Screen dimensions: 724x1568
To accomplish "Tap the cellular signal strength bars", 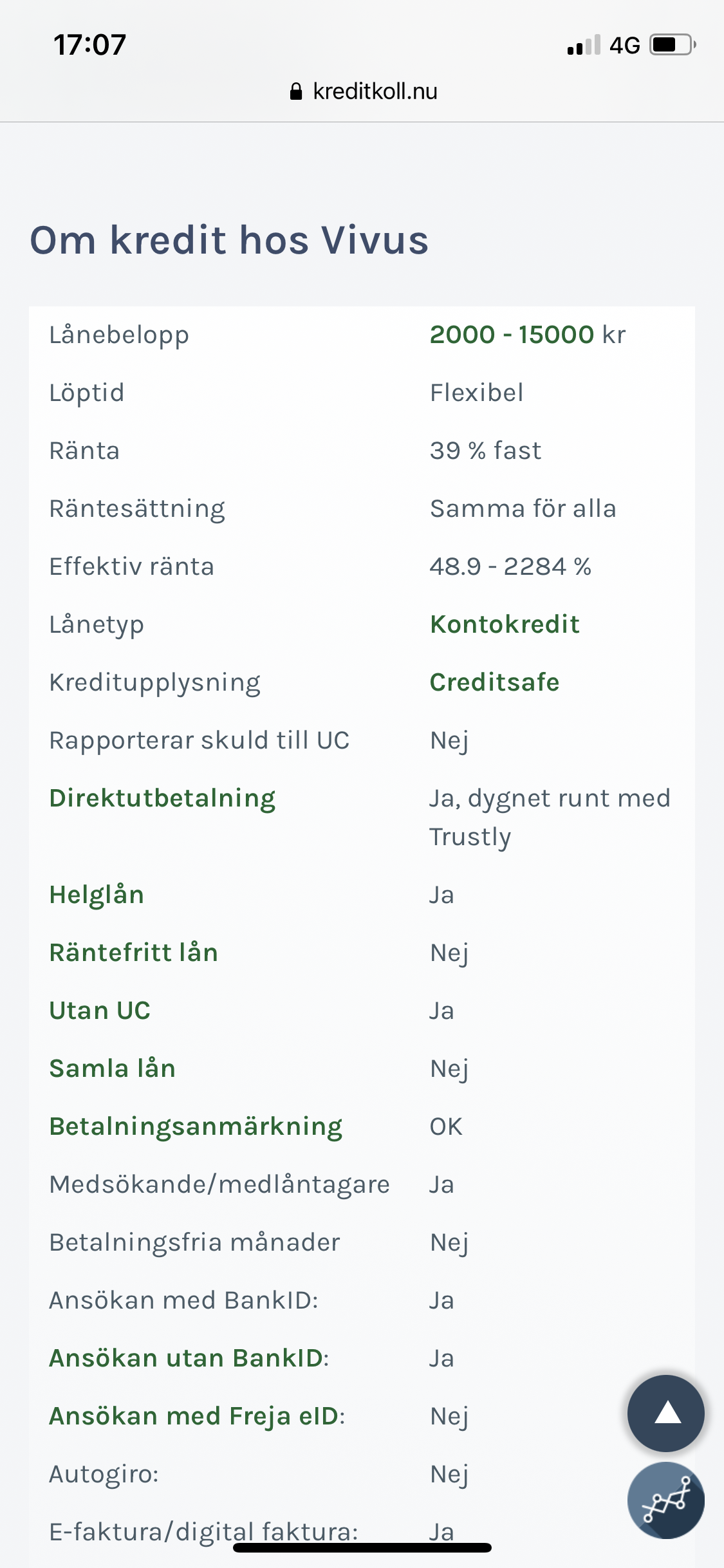I will point(584,45).
